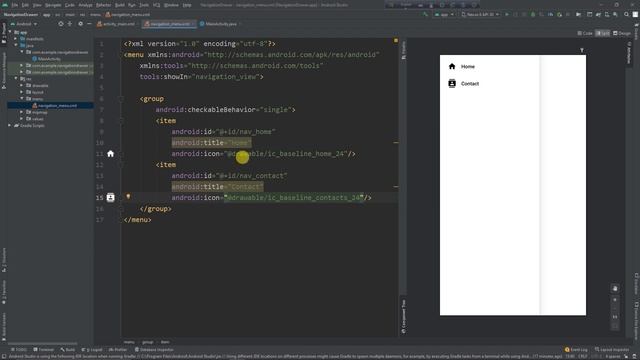
Task: Click 'group' in the editor breadcrumb
Action: 148,342
